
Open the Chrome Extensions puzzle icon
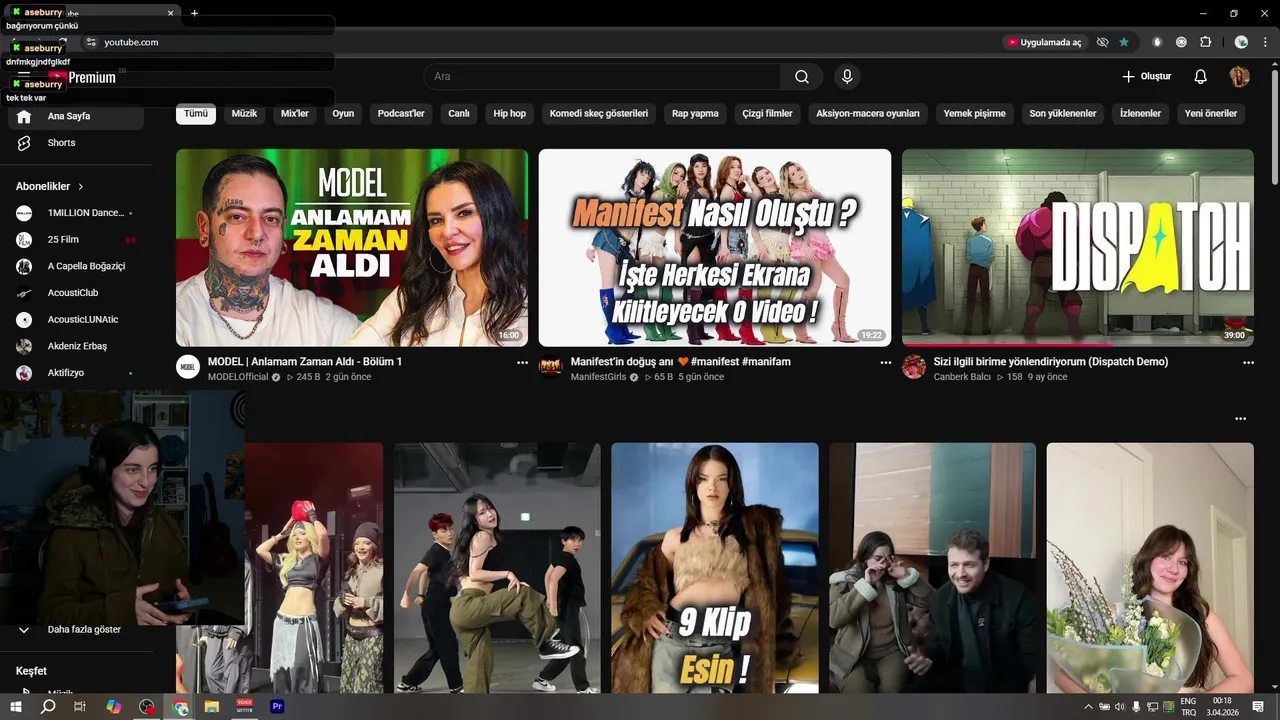[1205, 42]
